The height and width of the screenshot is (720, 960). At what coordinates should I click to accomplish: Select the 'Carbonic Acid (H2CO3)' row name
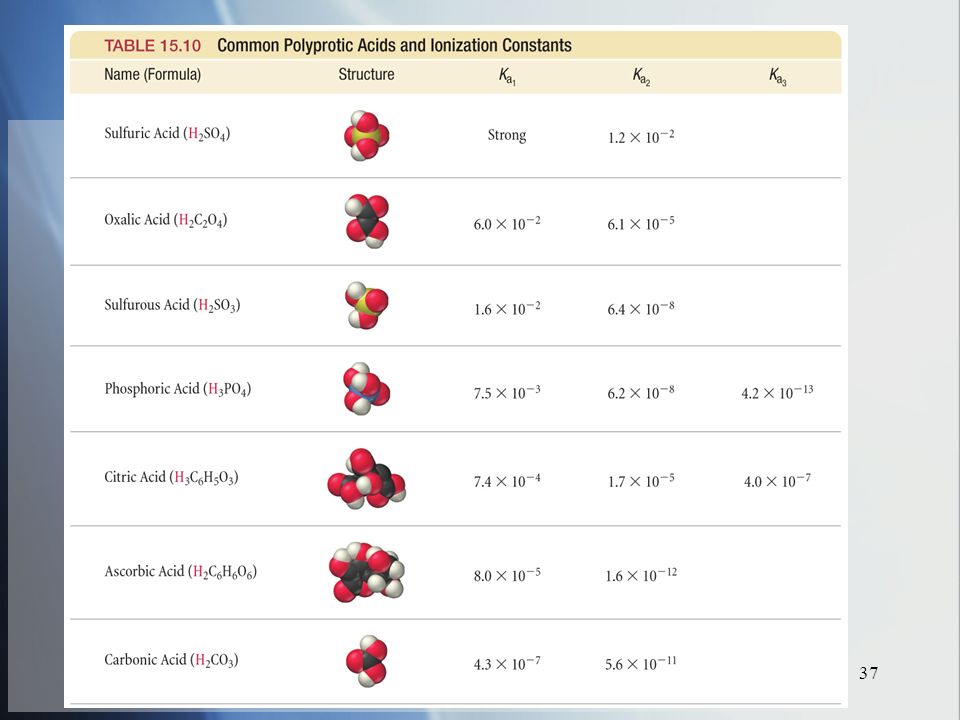171,660
